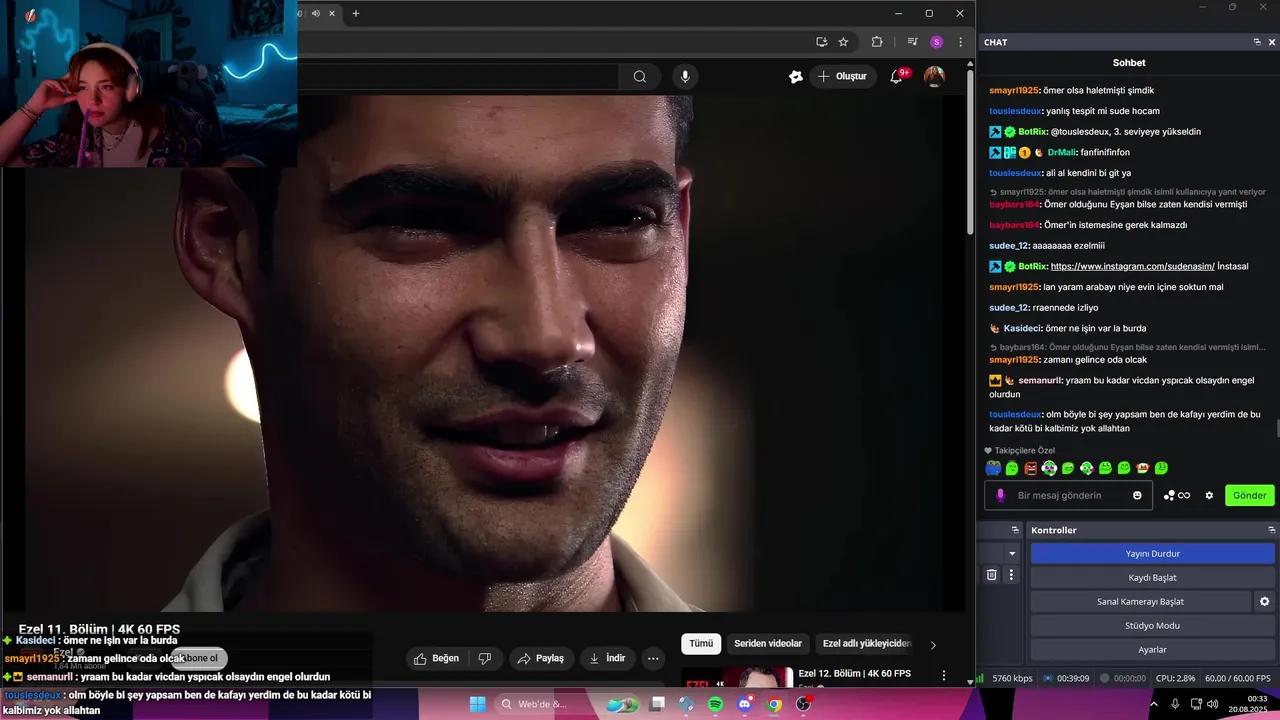Open options for Ezel 12. Bölüm video

tap(943, 676)
